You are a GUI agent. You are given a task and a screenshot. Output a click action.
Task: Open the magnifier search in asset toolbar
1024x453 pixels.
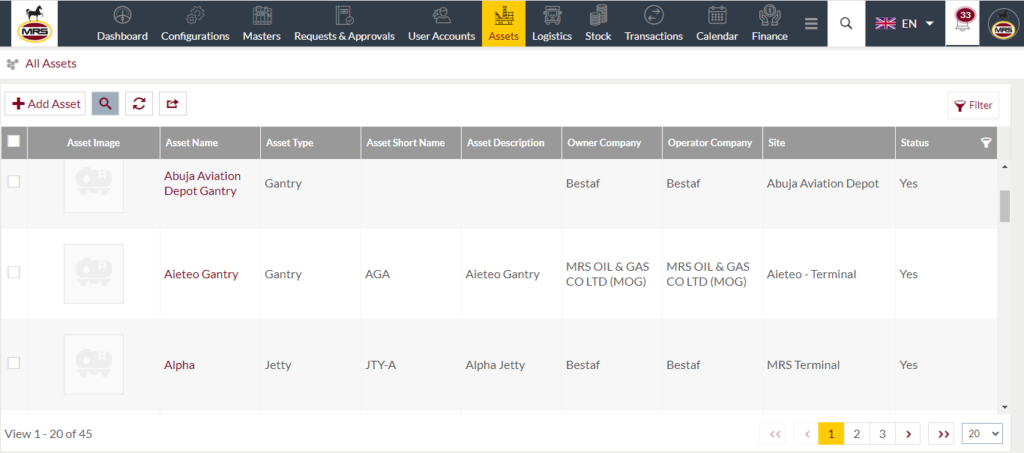click(105, 104)
